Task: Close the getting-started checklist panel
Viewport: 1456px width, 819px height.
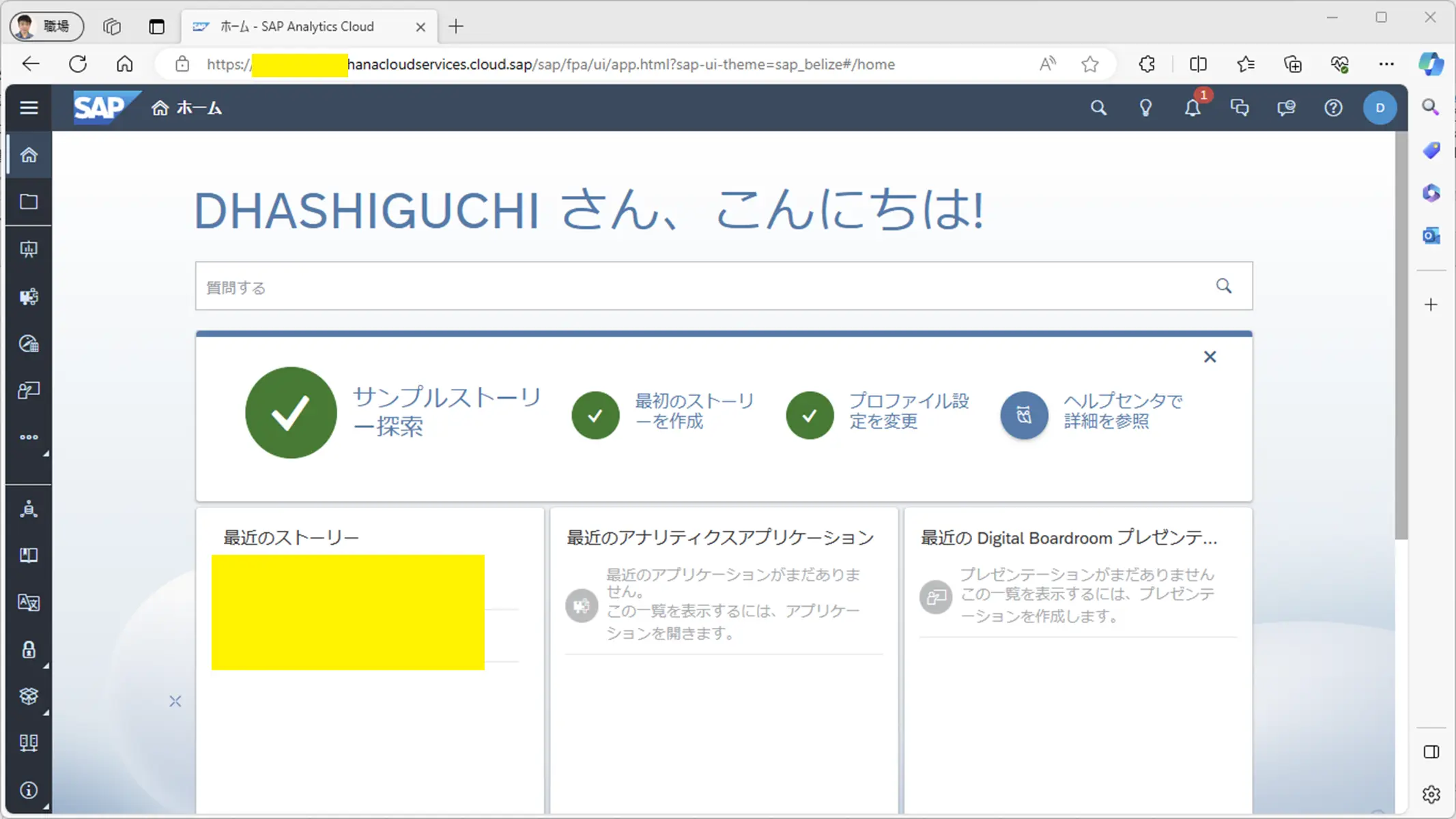Action: 1210,357
